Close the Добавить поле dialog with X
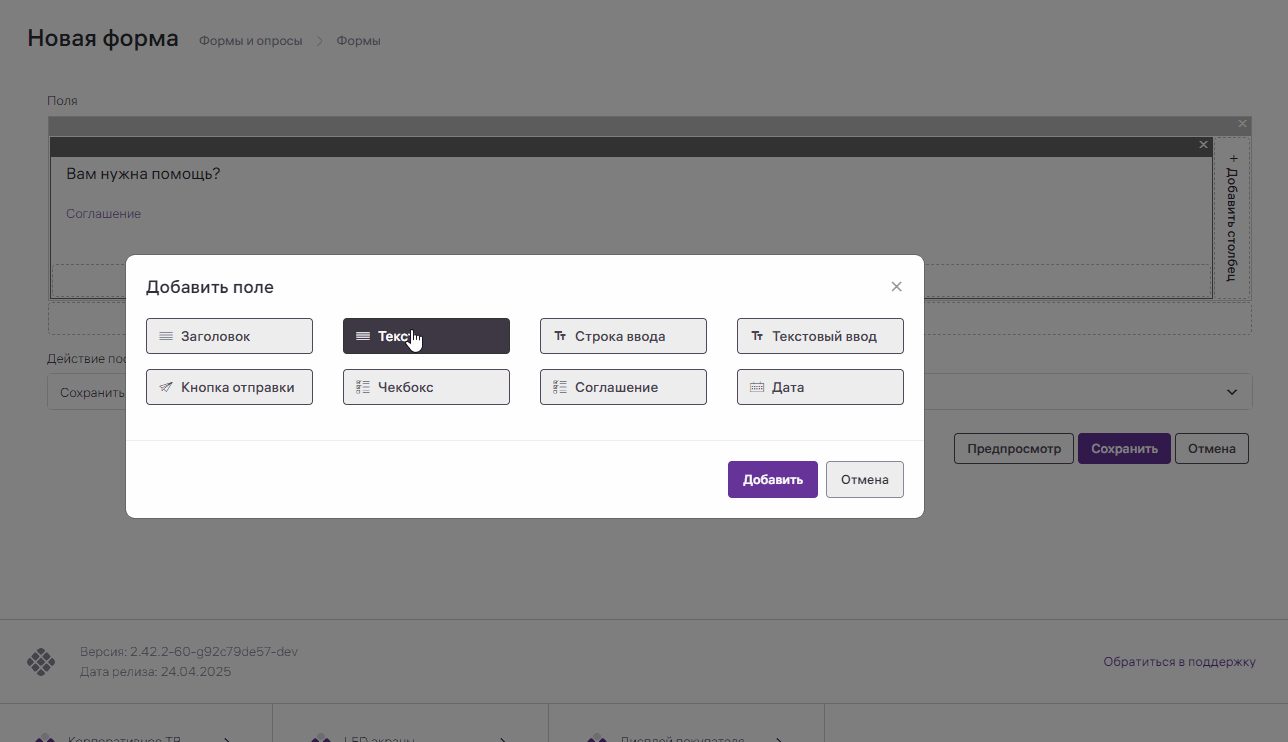This screenshot has height=742, width=1288. 896,287
